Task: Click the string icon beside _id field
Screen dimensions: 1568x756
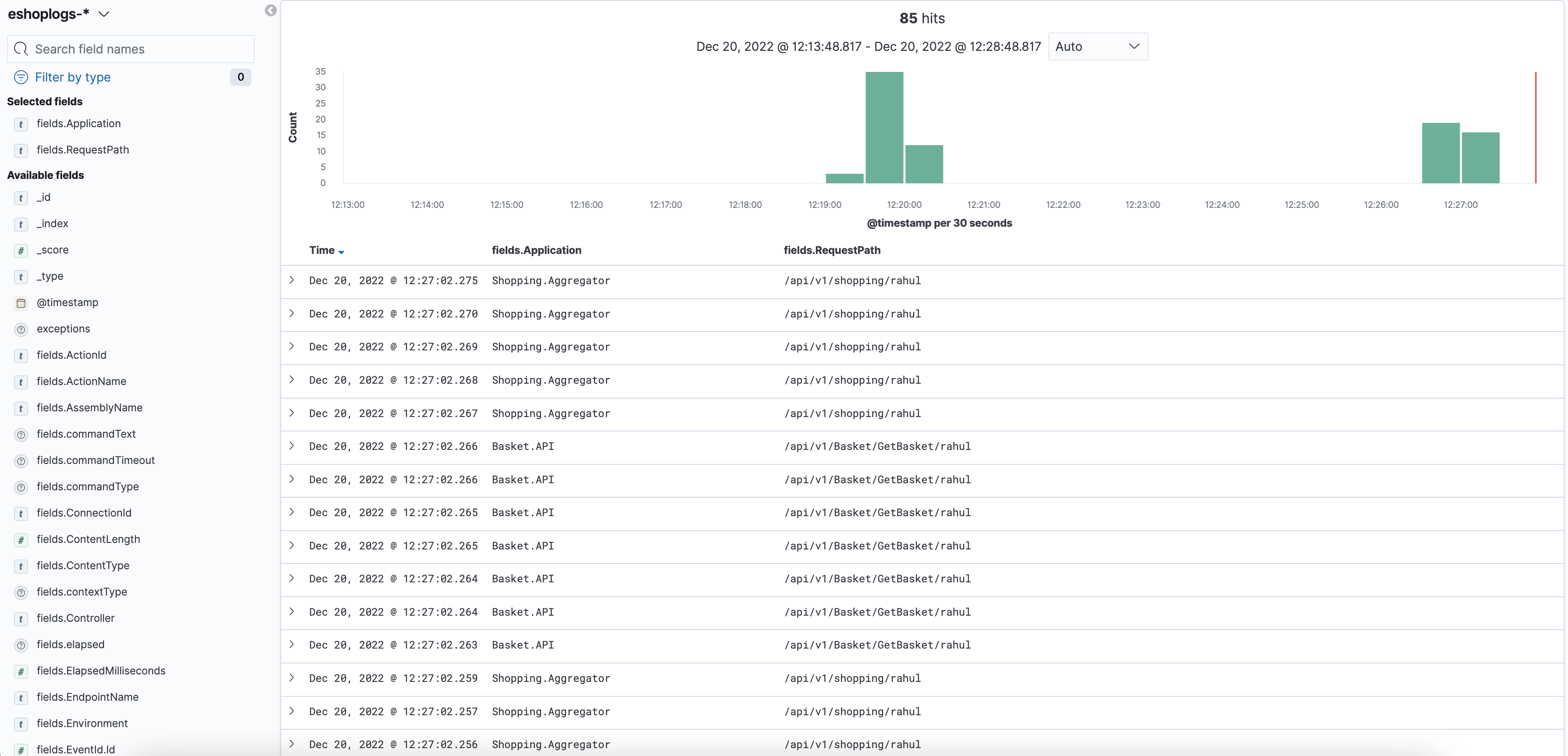Action: pos(21,198)
